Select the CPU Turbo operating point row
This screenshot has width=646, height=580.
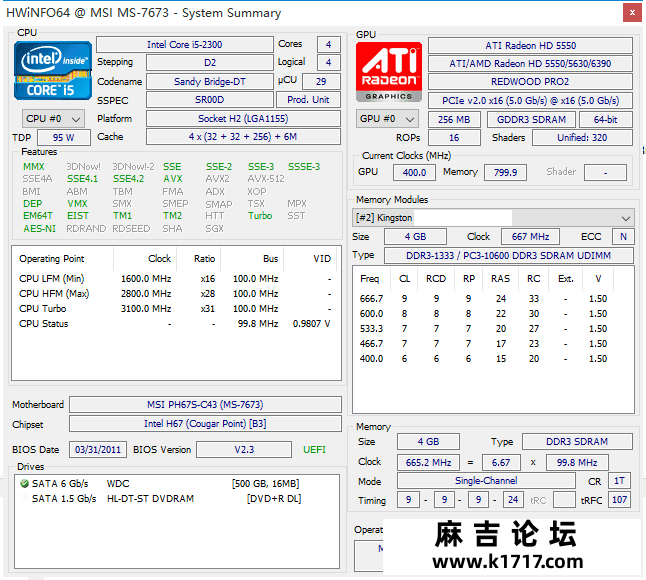click(x=175, y=309)
